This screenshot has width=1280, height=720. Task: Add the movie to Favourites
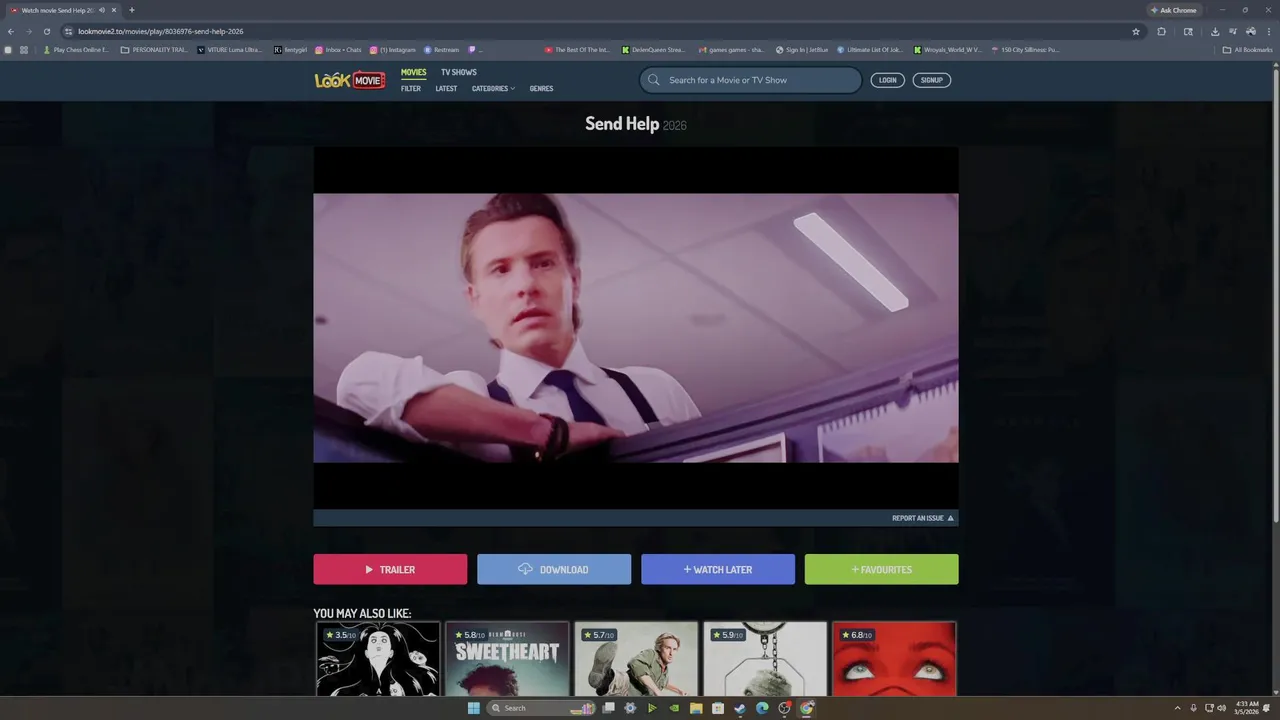pyautogui.click(x=881, y=570)
